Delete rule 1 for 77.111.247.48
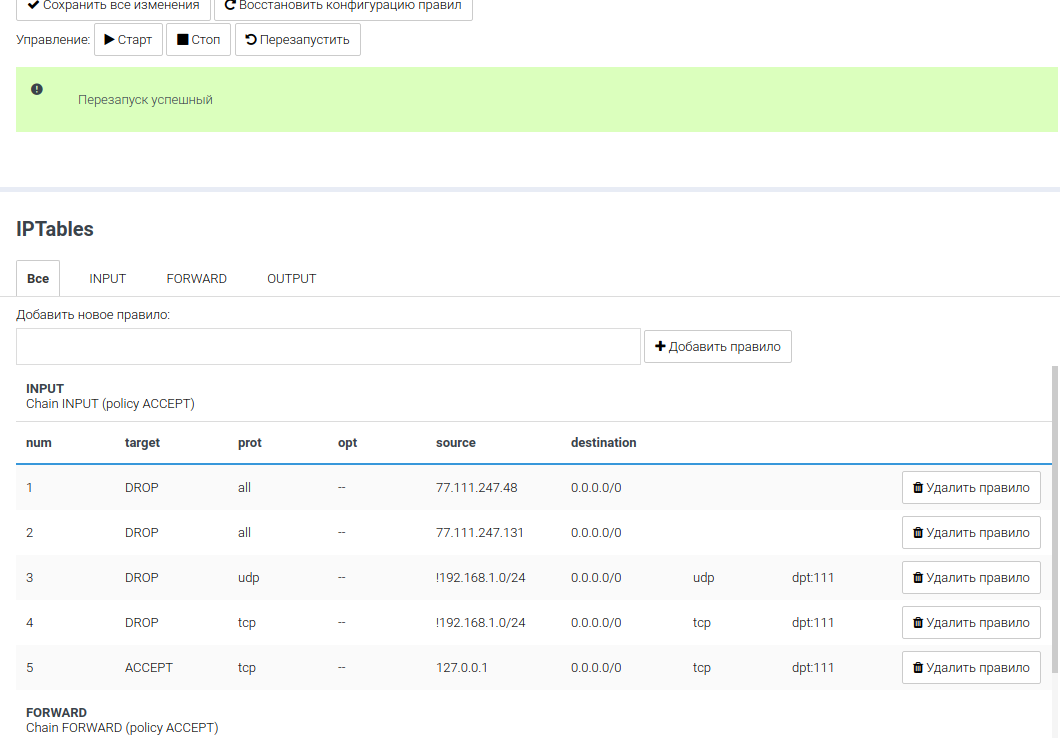 click(970, 488)
